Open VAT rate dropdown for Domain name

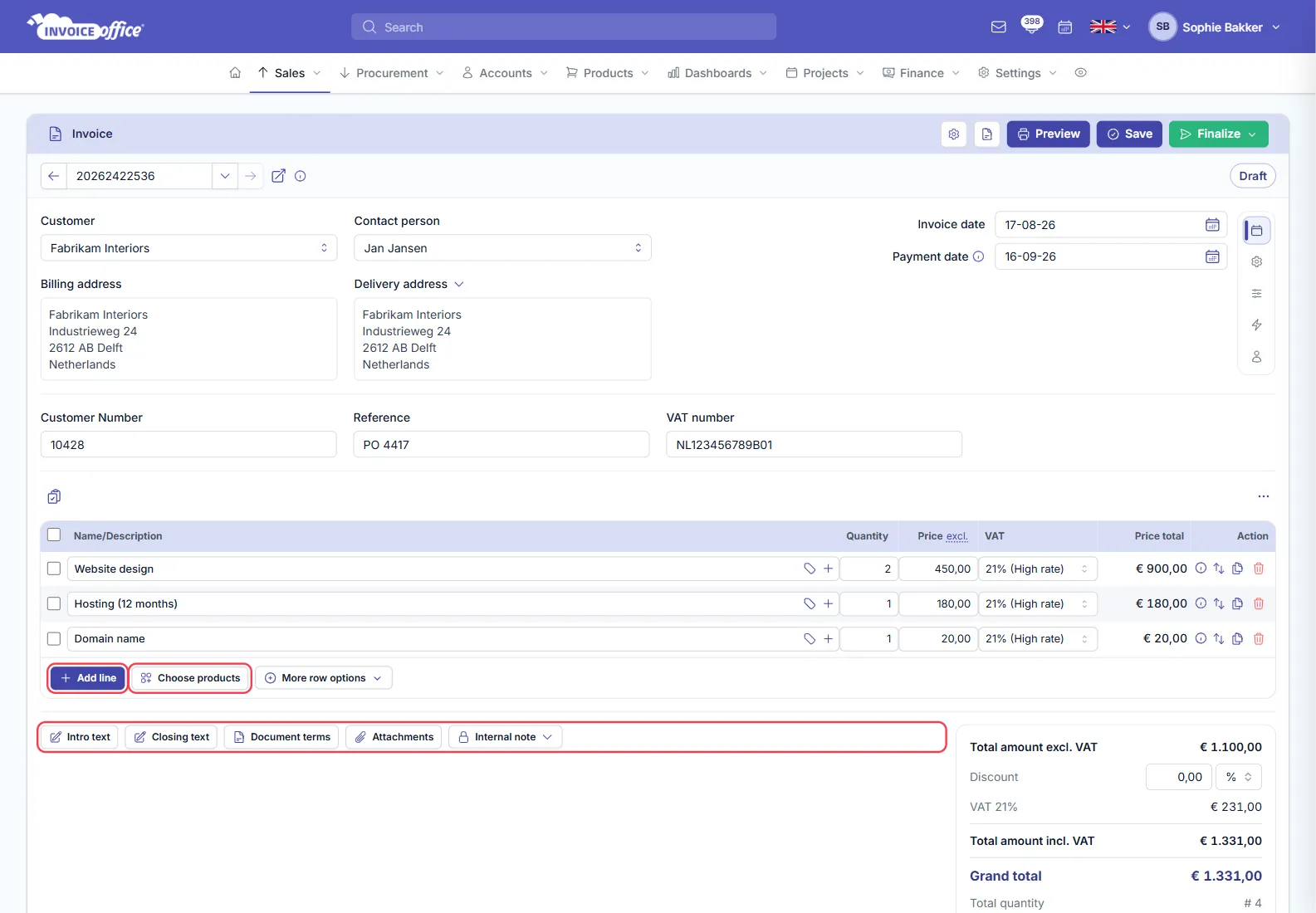click(1038, 639)
